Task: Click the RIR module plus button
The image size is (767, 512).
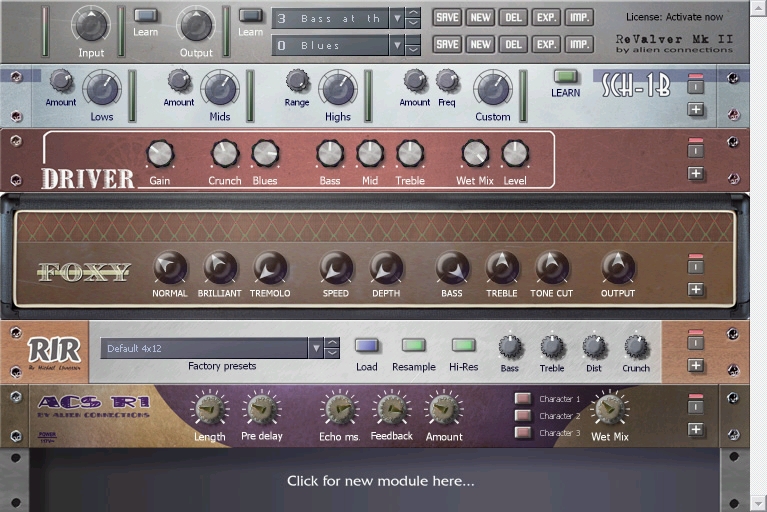Action: [696, 365]
